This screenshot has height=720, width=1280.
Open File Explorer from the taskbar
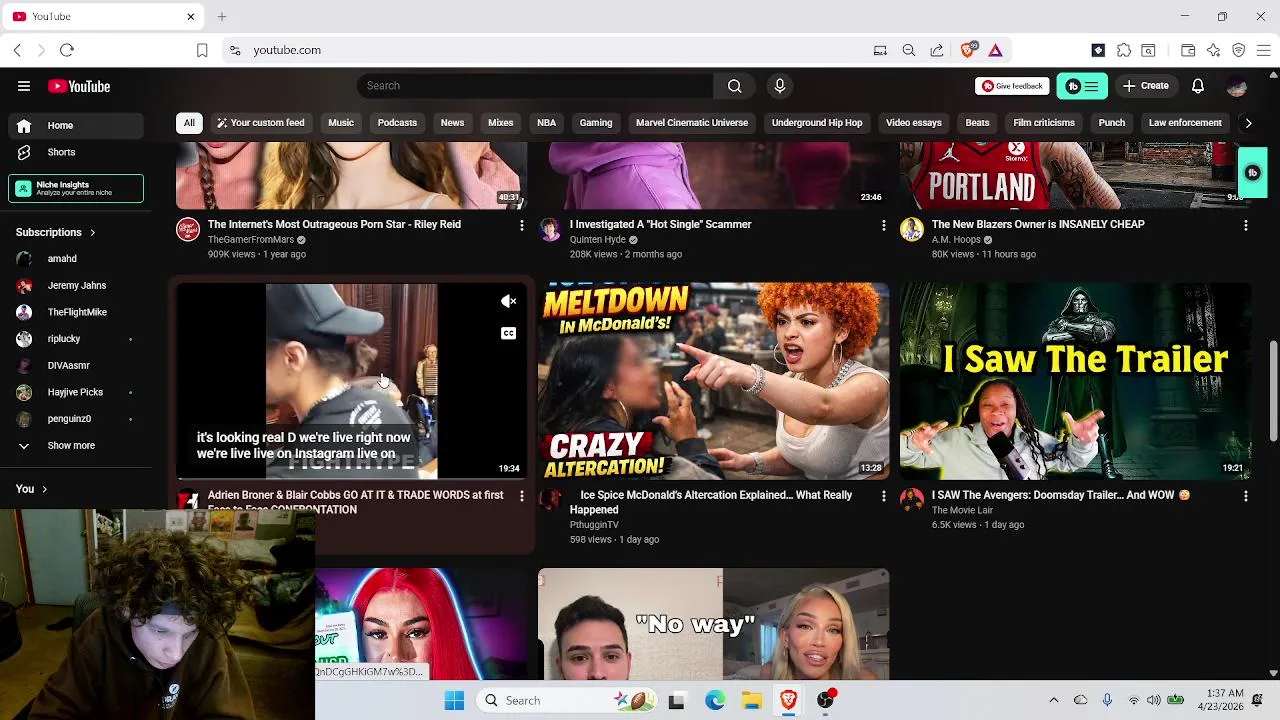coord(751,700)
